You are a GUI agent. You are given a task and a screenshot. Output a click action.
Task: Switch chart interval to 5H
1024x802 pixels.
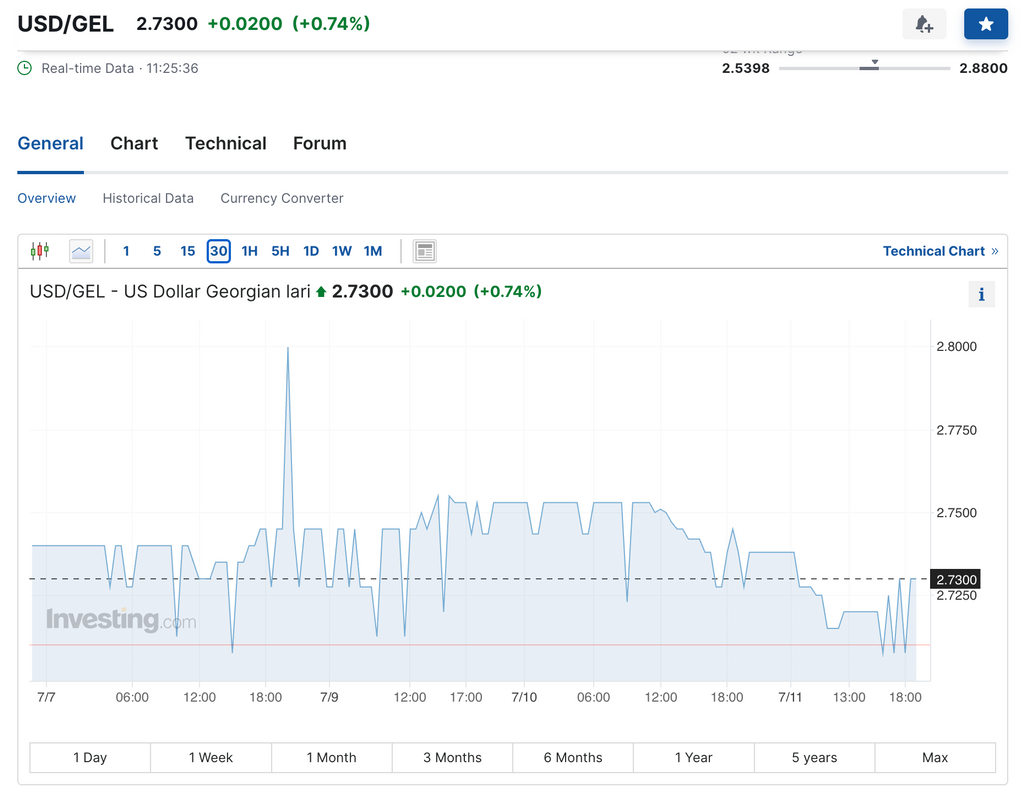(280, 251)
